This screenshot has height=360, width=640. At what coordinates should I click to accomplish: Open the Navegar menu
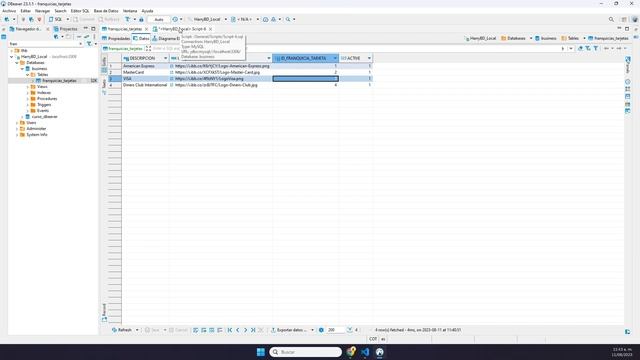[42, 11]
